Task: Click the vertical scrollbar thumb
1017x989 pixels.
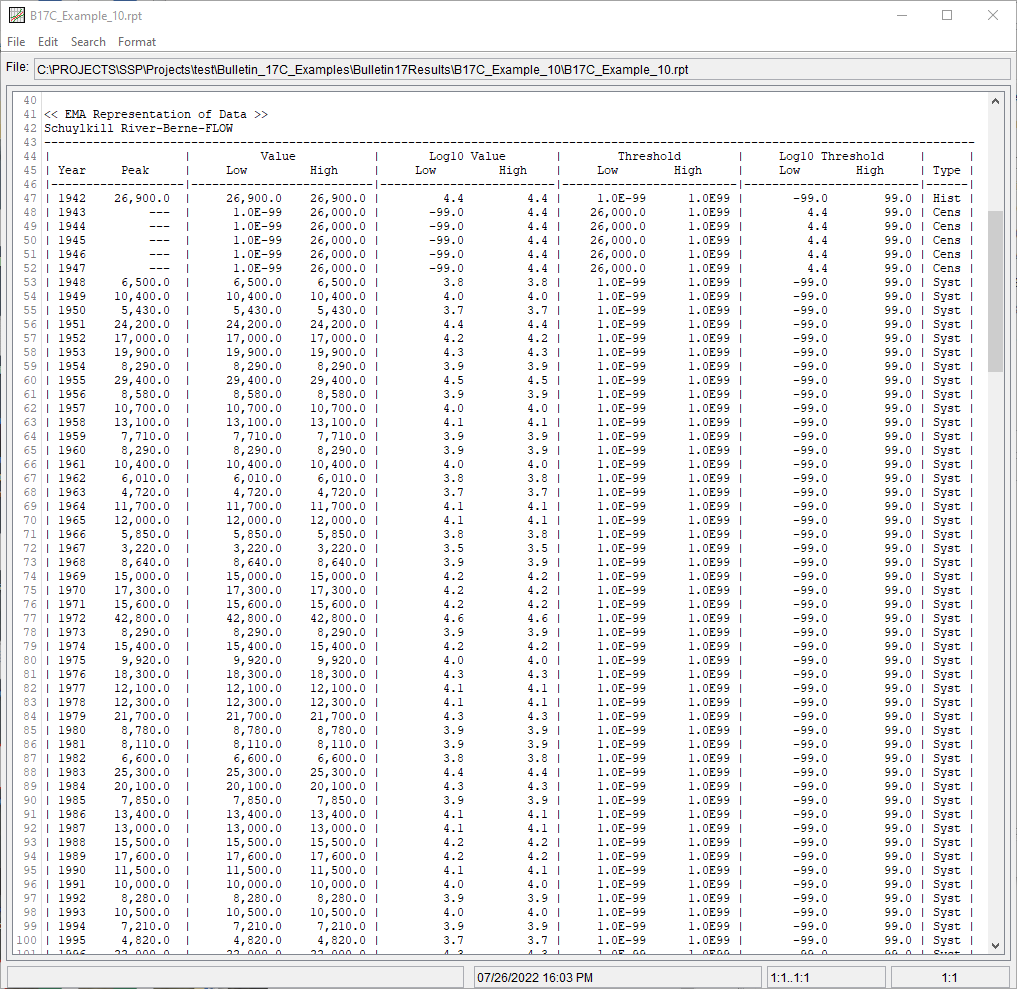Action: [996, 291]
